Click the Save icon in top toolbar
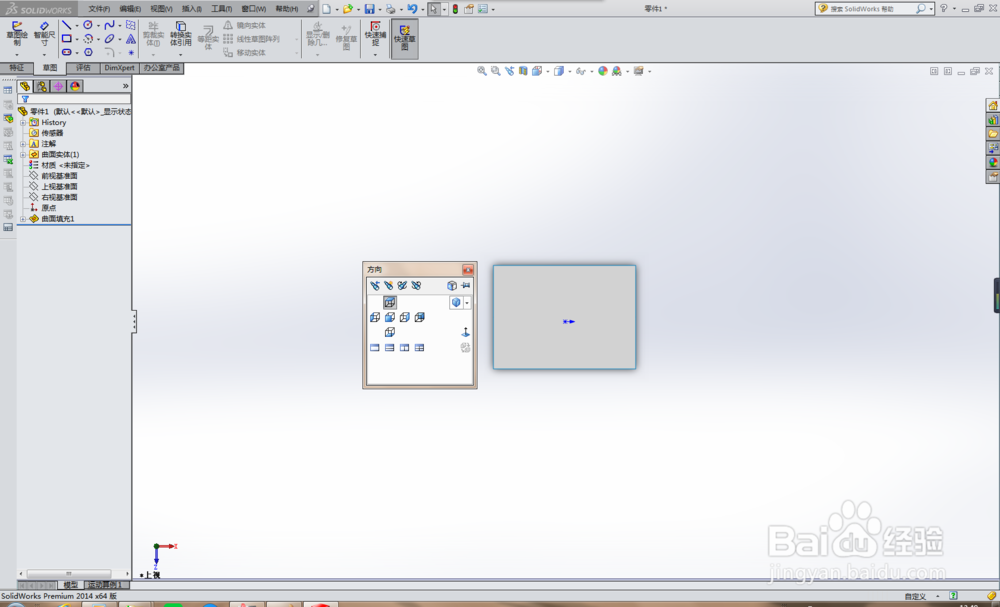The width and height of the screenshot is (1000, 607). (x=369, y=9)
